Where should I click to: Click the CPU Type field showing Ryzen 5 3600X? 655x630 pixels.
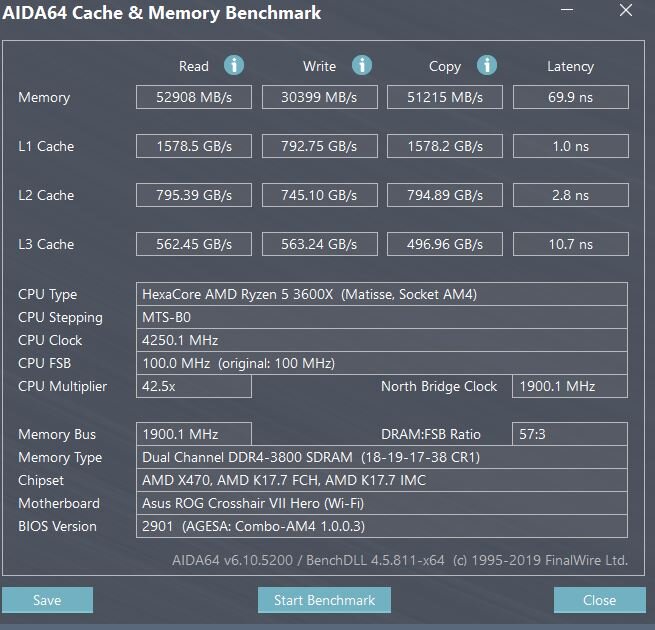[382, 294]
